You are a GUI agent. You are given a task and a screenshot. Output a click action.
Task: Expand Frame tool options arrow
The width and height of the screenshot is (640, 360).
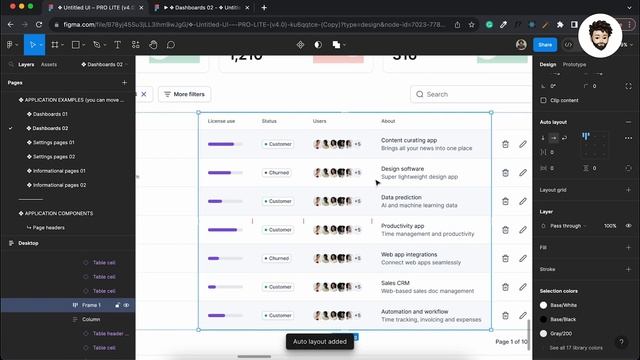tap(62, 45)
